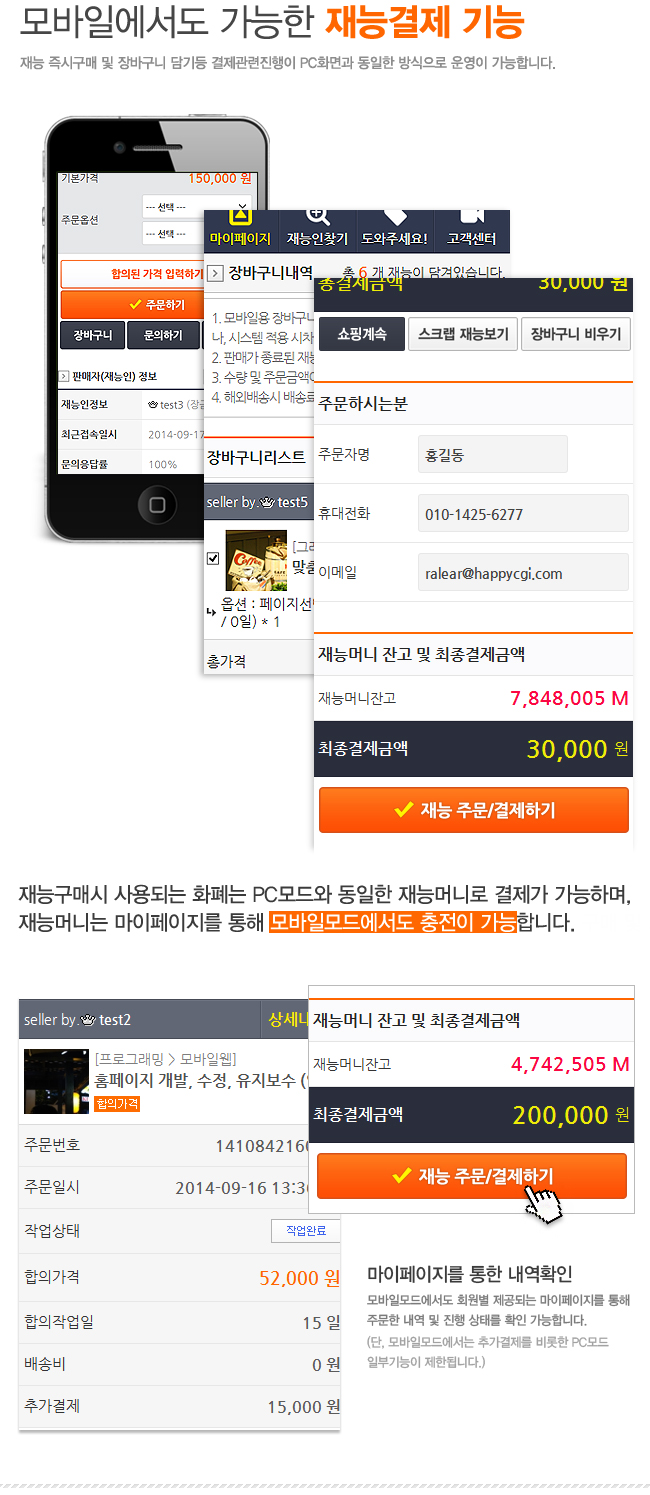
Task: Tap the 장바구니 button on phone
Action: pyautogui.click(x=93, y=335)
